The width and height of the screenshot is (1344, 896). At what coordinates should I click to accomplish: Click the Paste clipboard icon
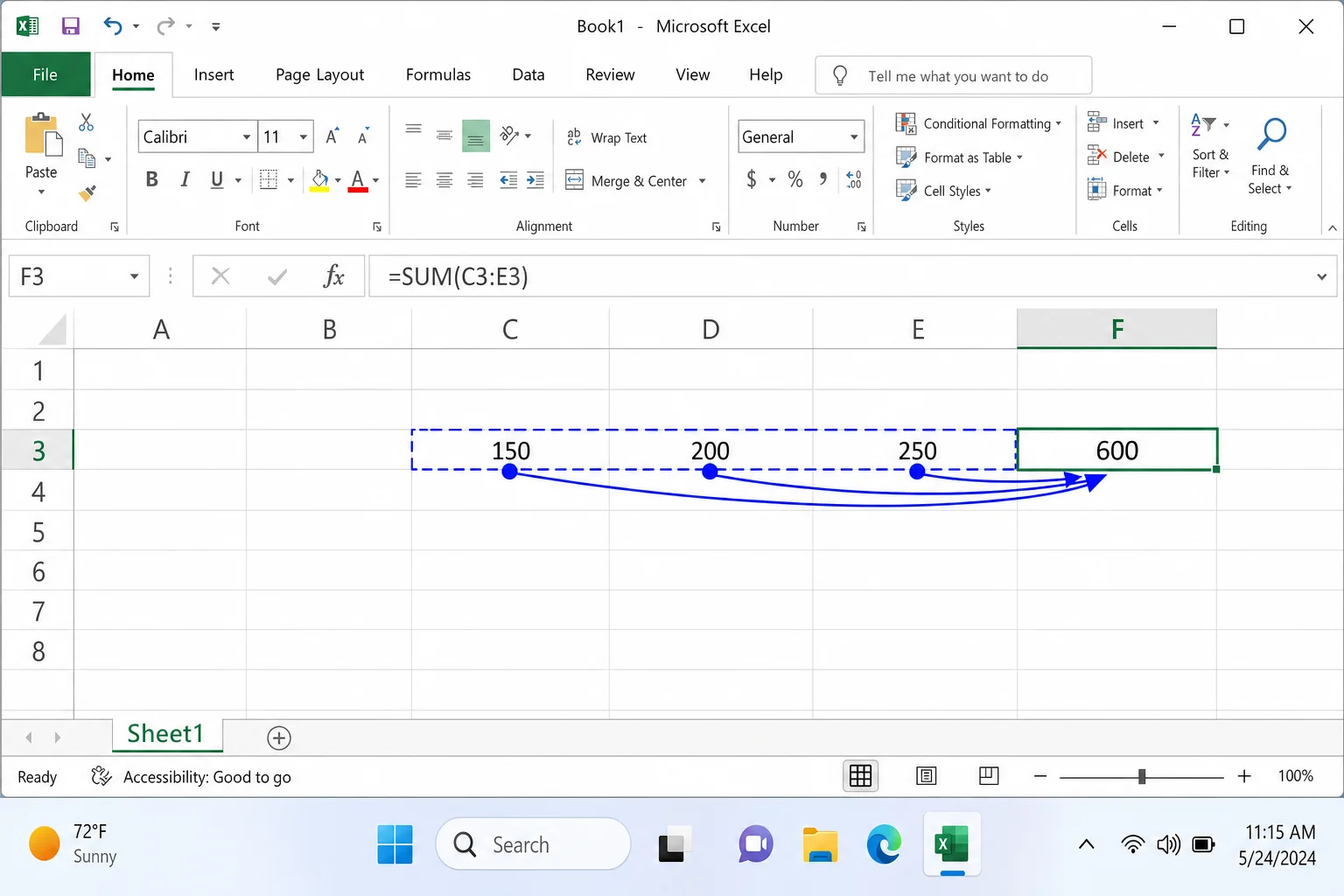(43, 136)
